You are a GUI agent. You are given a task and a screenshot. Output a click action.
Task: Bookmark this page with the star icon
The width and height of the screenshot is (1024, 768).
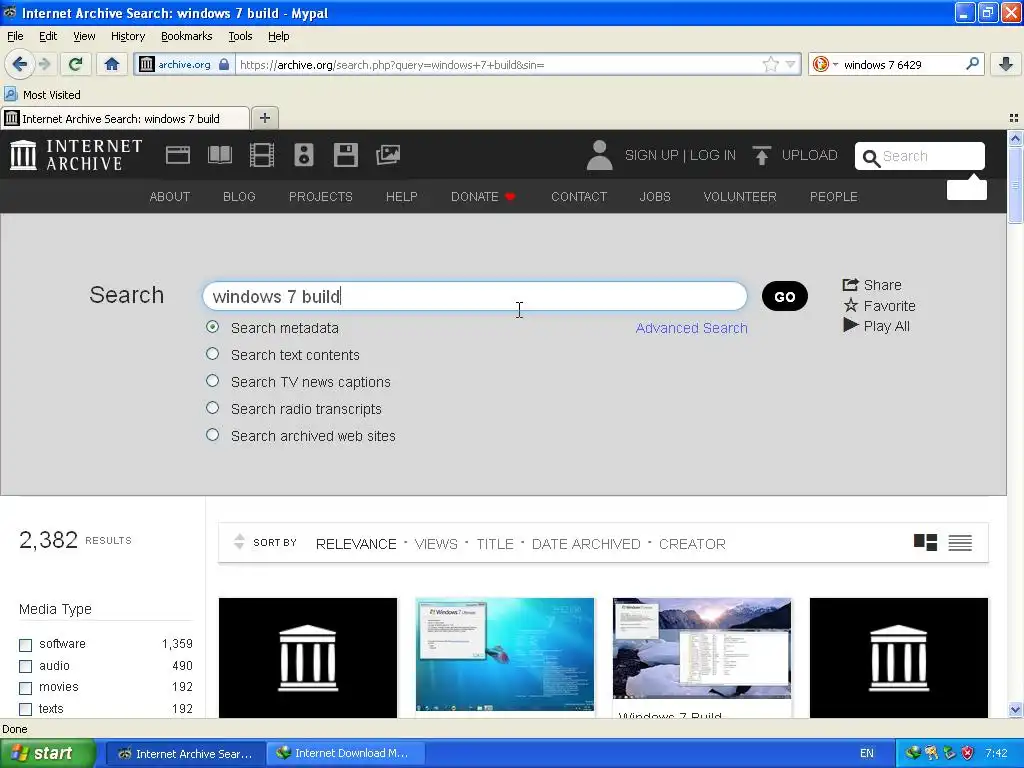(771, 64)
